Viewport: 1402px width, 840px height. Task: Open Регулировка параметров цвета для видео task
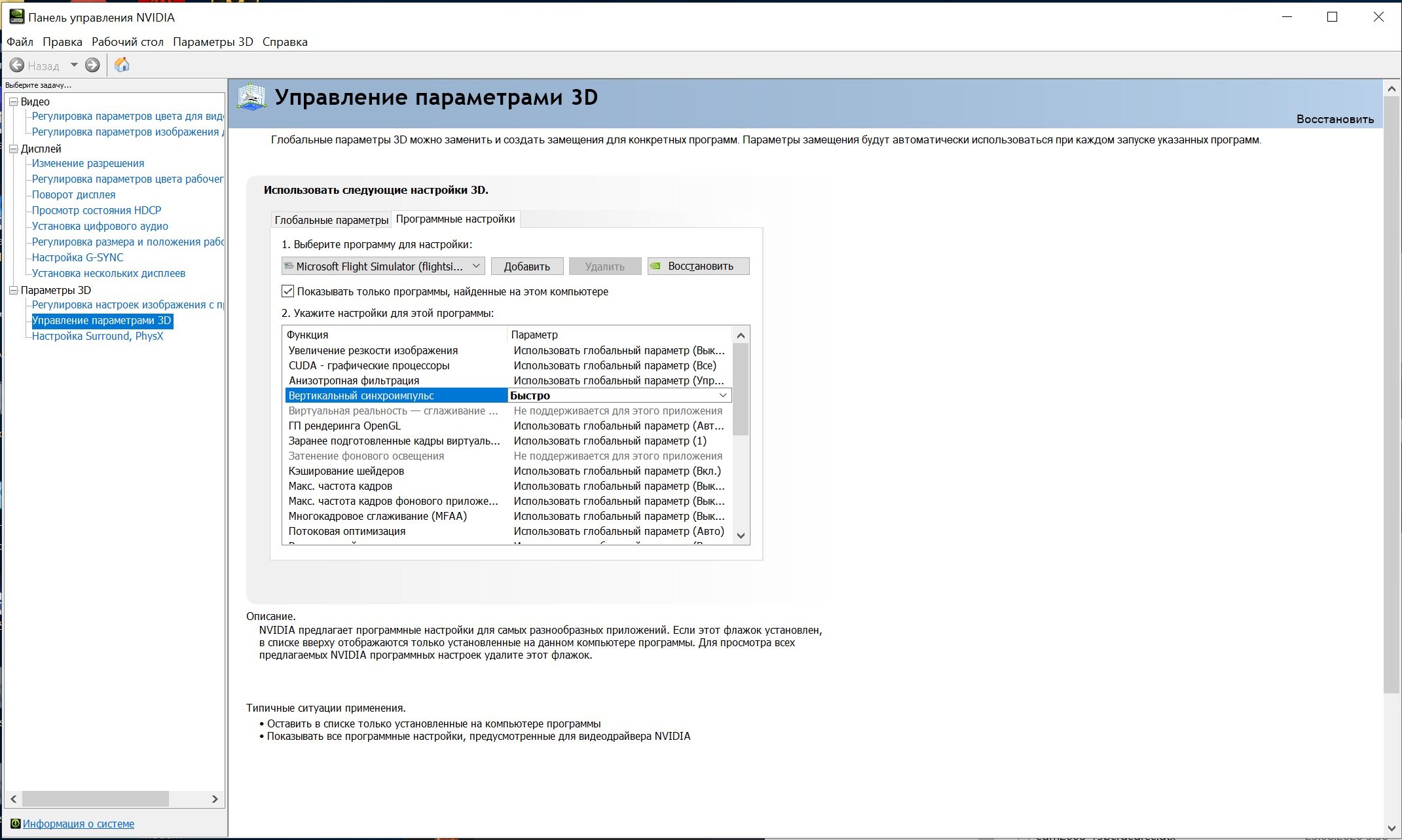[x=127, y=116]
